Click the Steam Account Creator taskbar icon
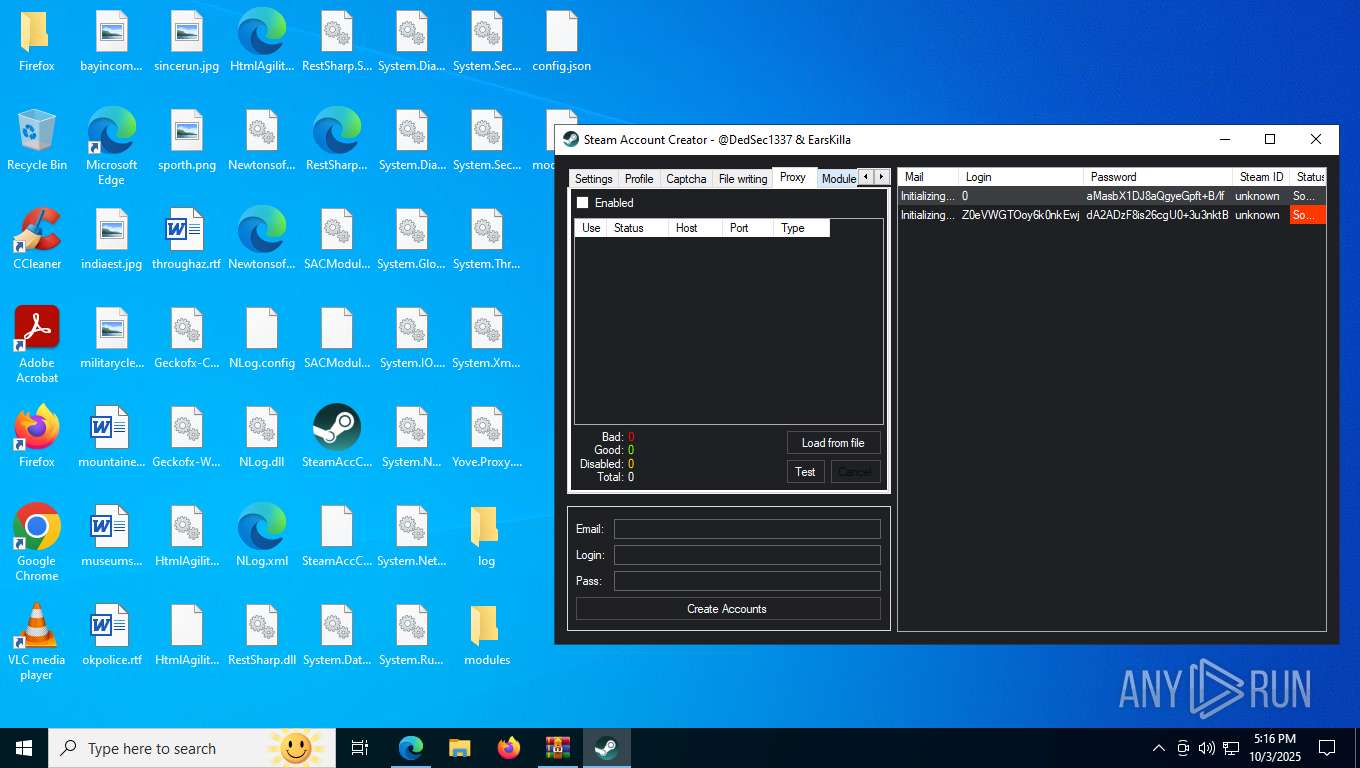Image resolution: width=1360 pixels, height=768 pixels. pos(606,748)
